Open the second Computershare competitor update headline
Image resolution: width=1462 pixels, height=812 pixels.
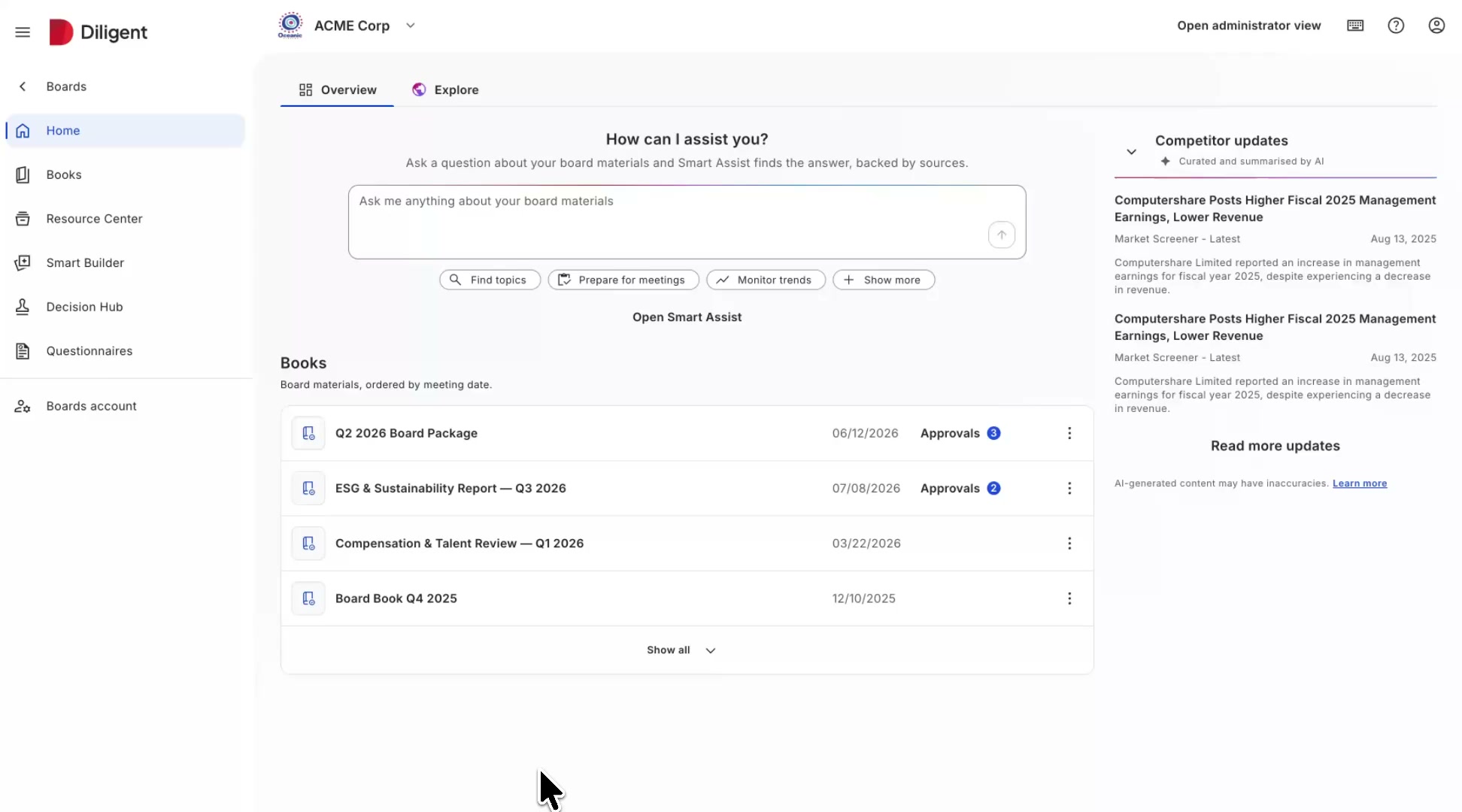(1275, 327)
